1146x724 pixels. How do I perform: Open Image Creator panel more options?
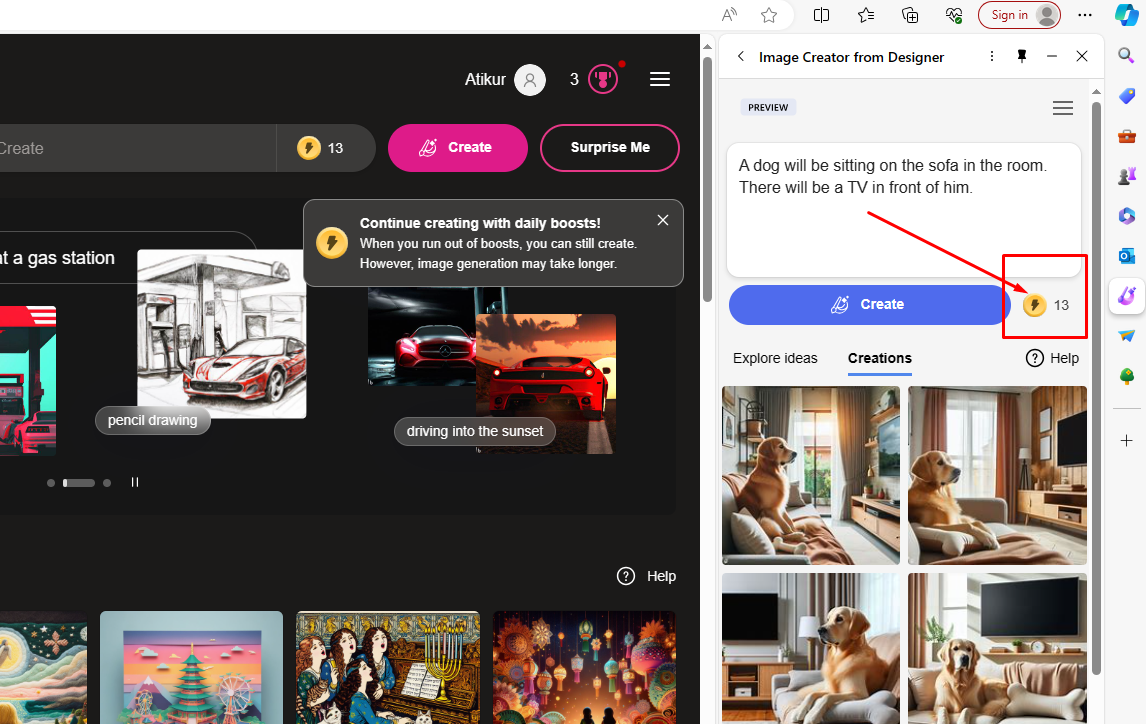point(991,56)
